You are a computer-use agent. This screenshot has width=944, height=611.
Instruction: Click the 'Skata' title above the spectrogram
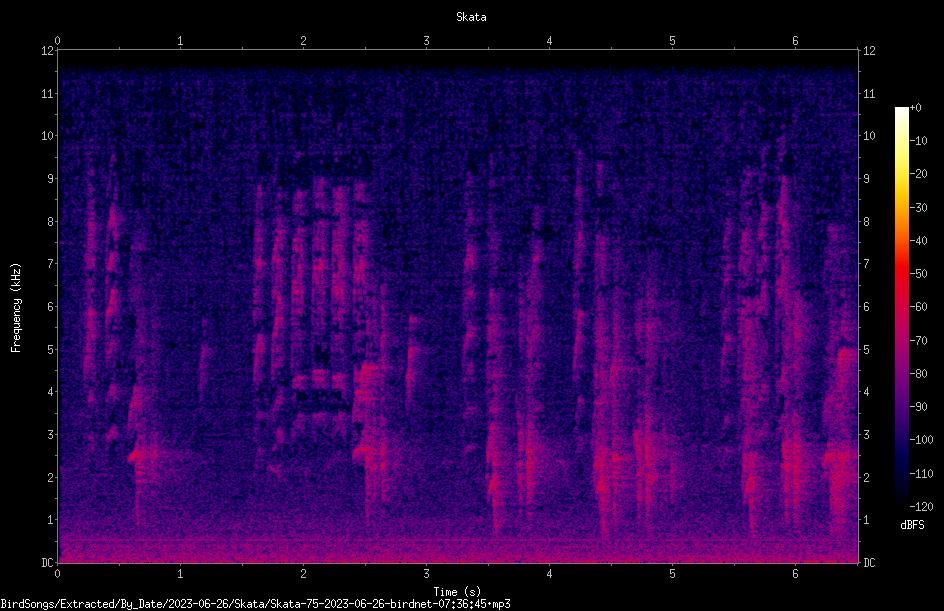click(471, 17)
